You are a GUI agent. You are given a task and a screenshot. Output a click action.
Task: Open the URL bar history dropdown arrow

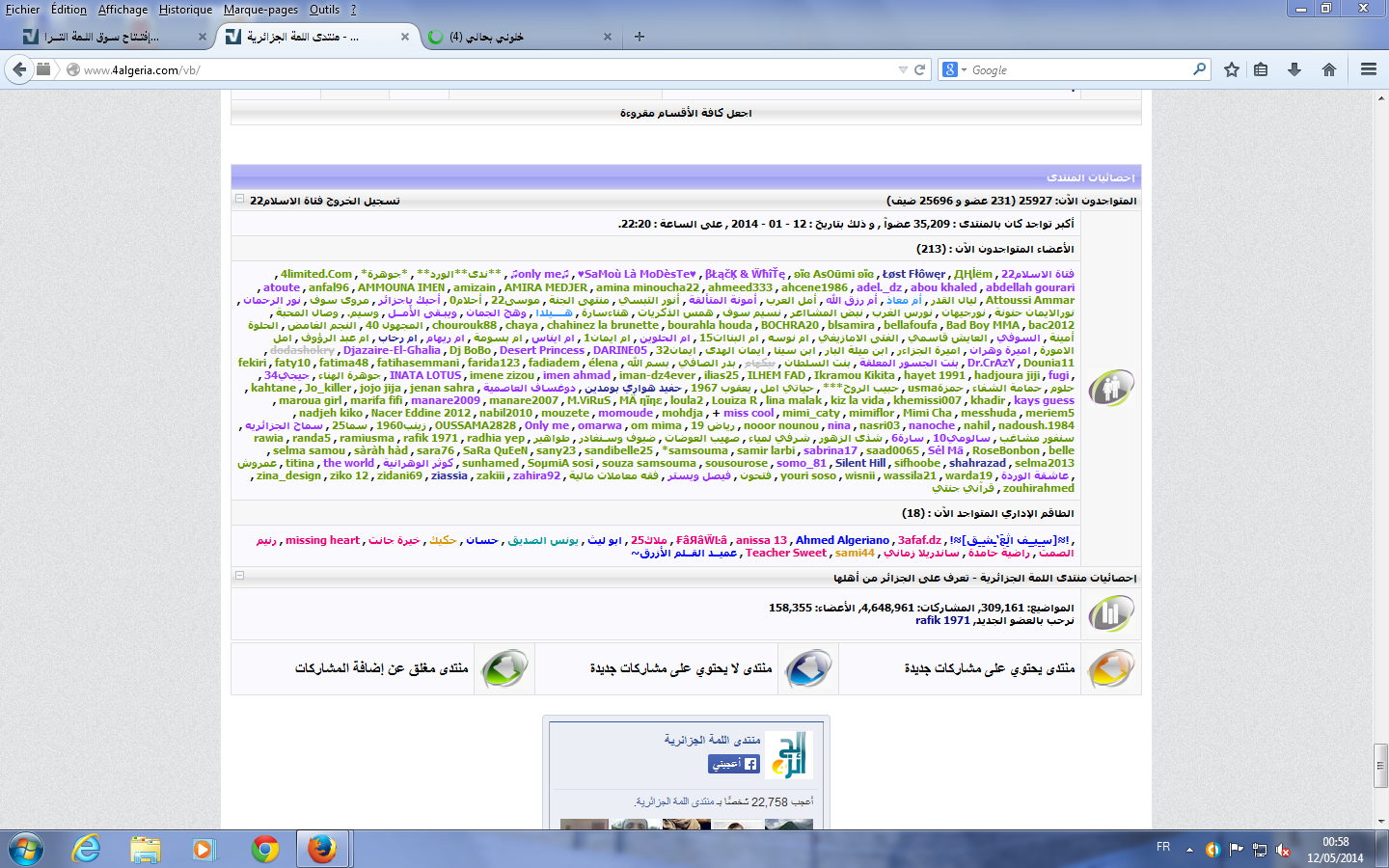coord(903,69)
